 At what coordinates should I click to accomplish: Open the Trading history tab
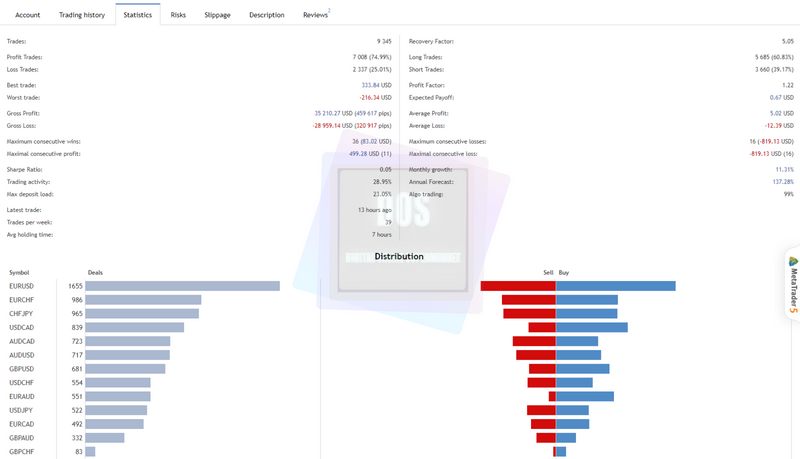tap(82, 15)
